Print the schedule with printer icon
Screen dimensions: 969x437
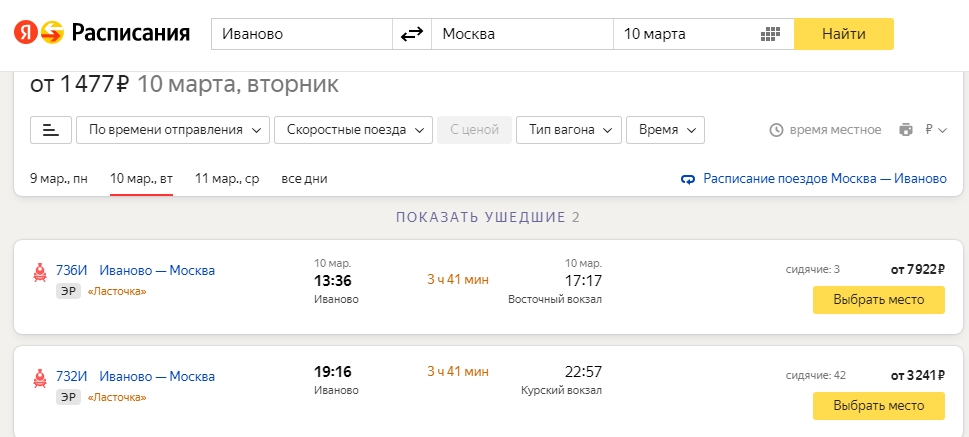[906, 130]
